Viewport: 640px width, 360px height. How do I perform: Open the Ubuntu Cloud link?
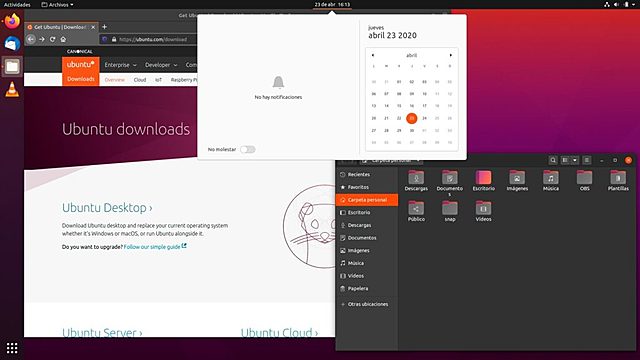[279, 332]
